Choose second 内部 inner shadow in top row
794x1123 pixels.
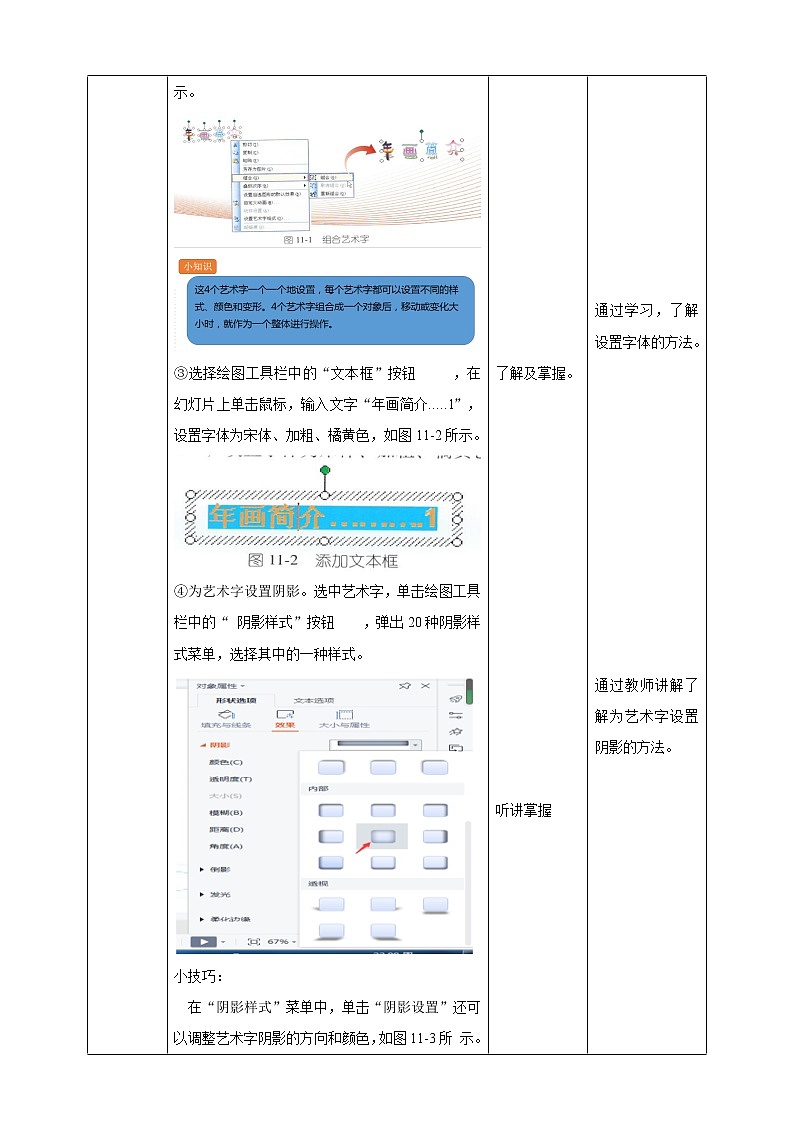point(383,811)
